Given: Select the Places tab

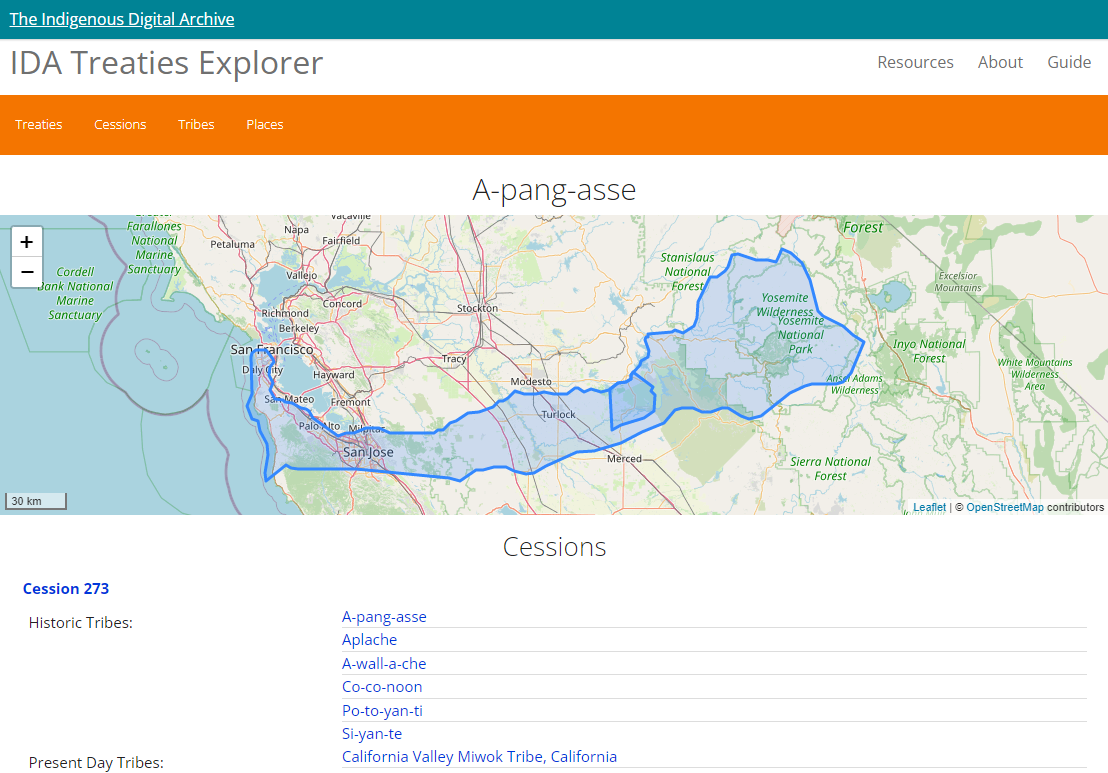Looking at the screenshot, I should [x=265, y=125].
